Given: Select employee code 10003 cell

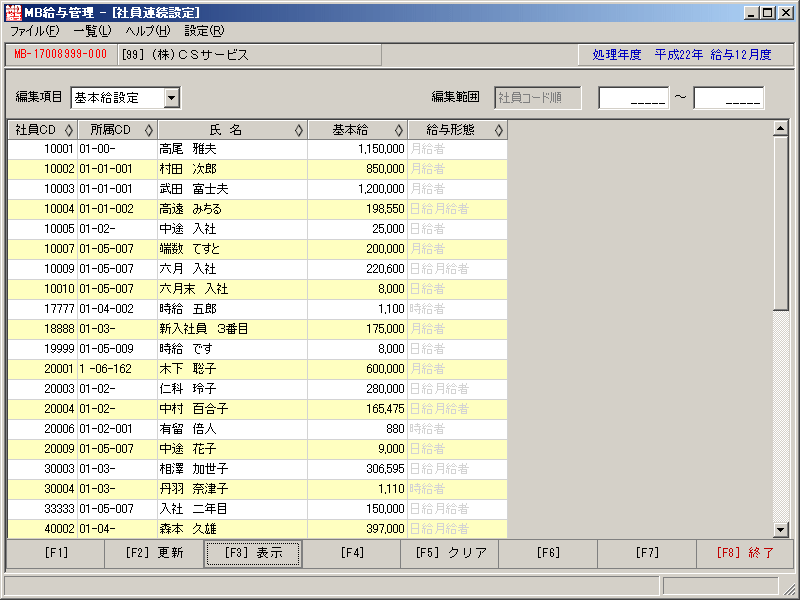Looking at the screenshot, I should click(x=43, y=189).
